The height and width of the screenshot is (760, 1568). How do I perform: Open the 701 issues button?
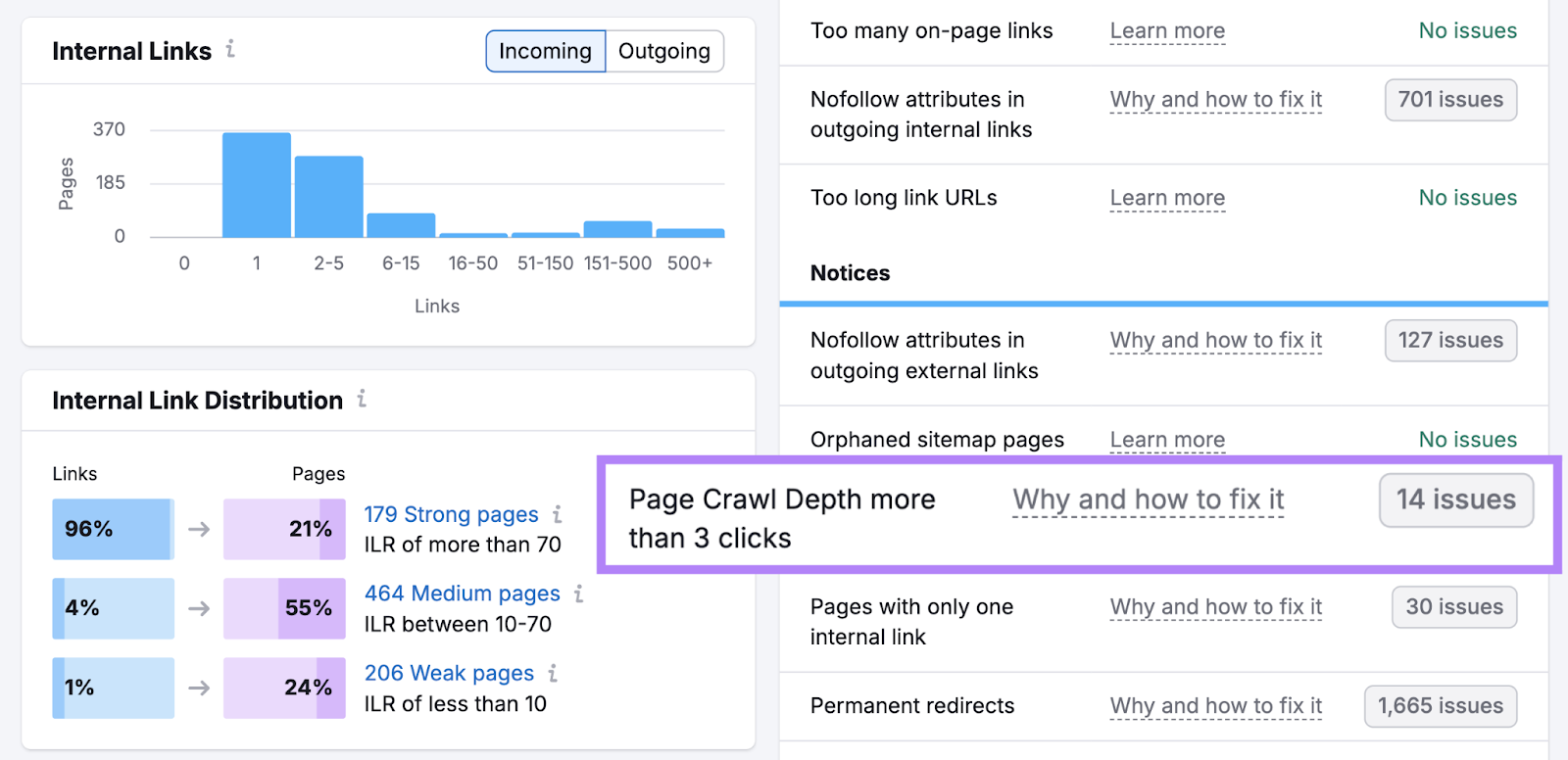point(1449,100)
